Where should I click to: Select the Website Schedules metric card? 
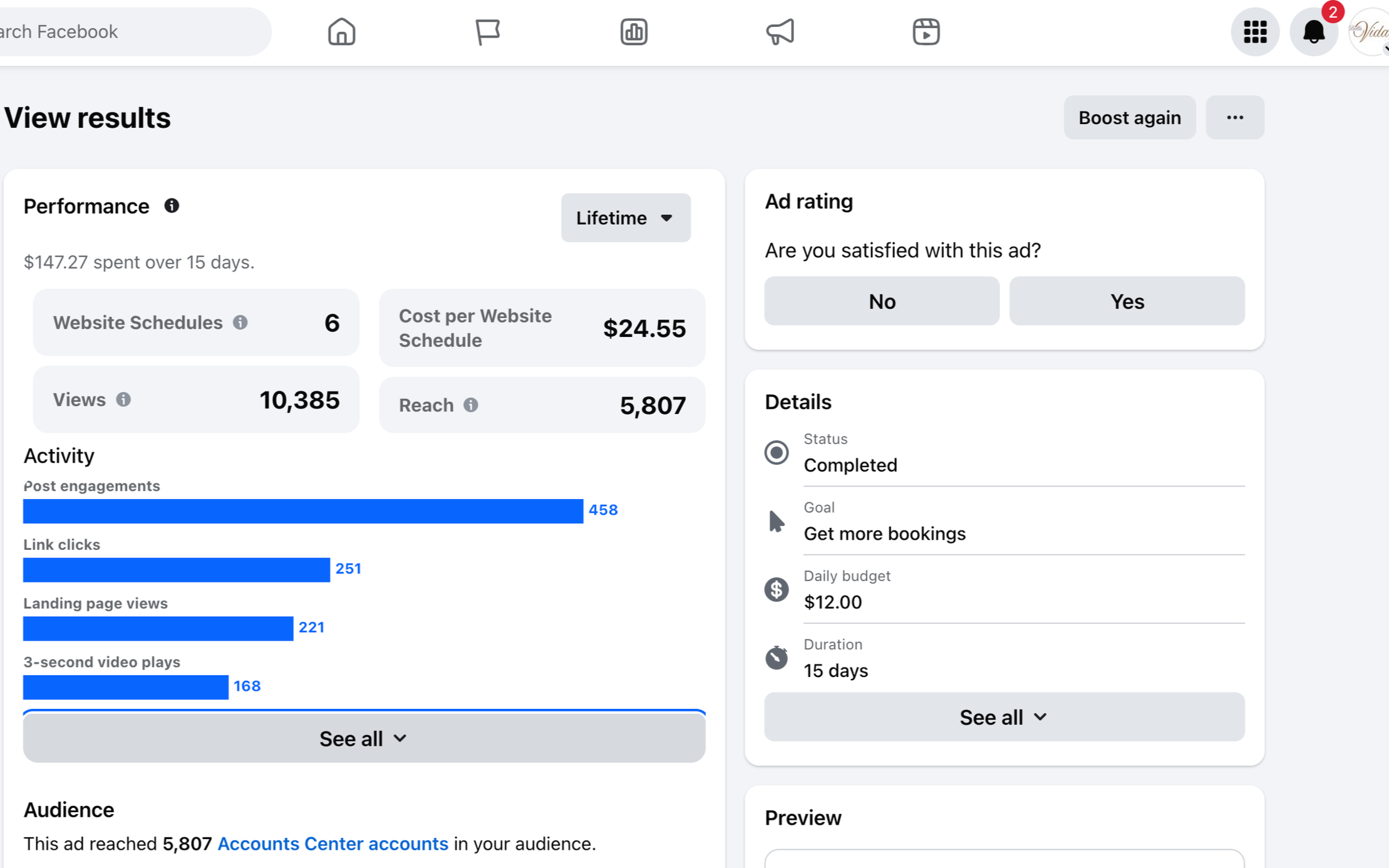point(196,322)
